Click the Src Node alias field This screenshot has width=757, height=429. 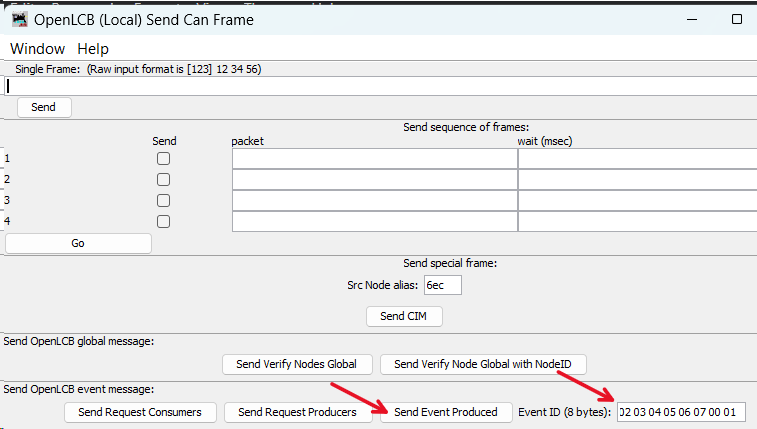tap(443, 285)
